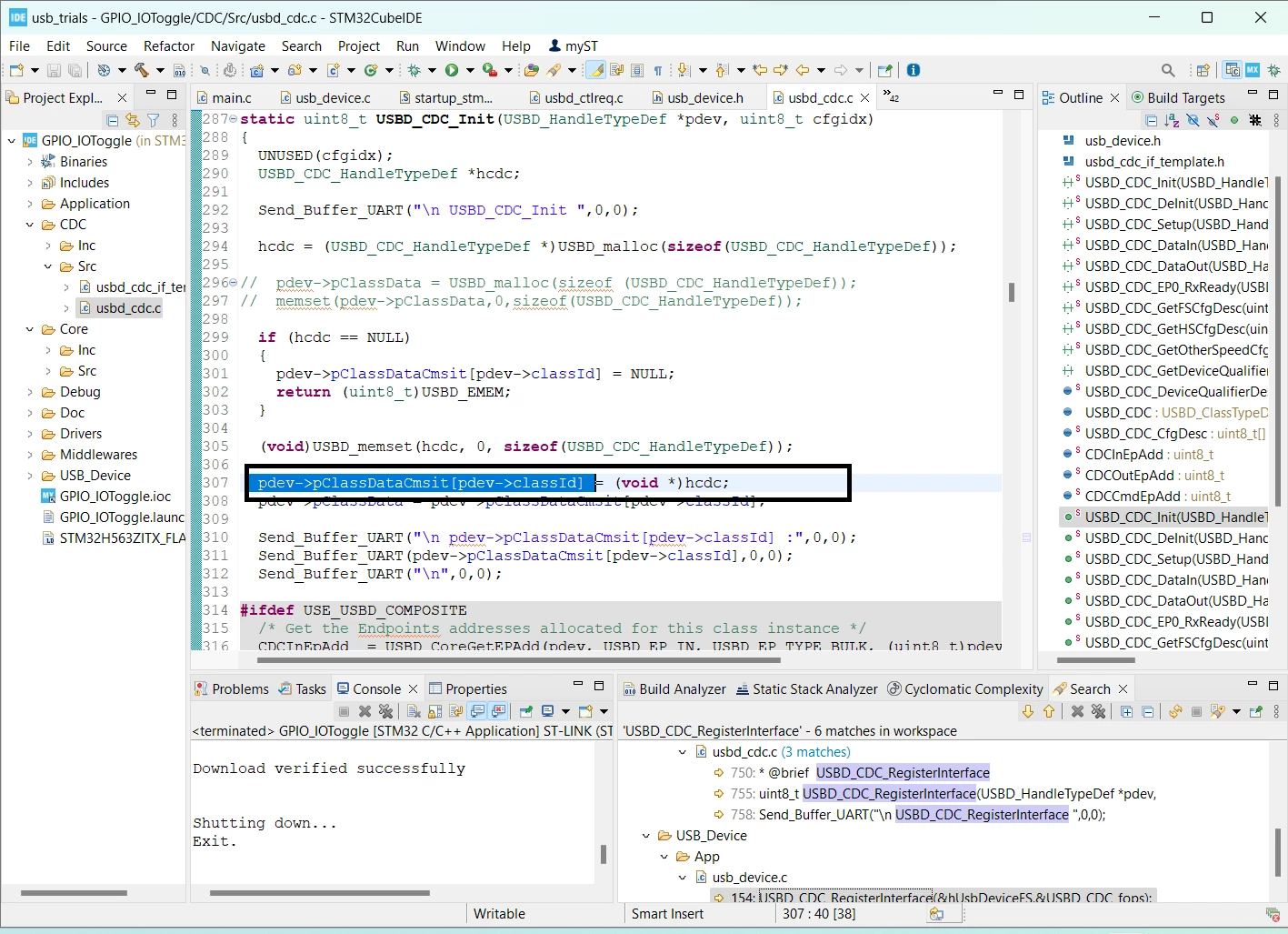
Task: Click the Search view Pin icon
Action: pyautogui.click(x=1256, y=711)
